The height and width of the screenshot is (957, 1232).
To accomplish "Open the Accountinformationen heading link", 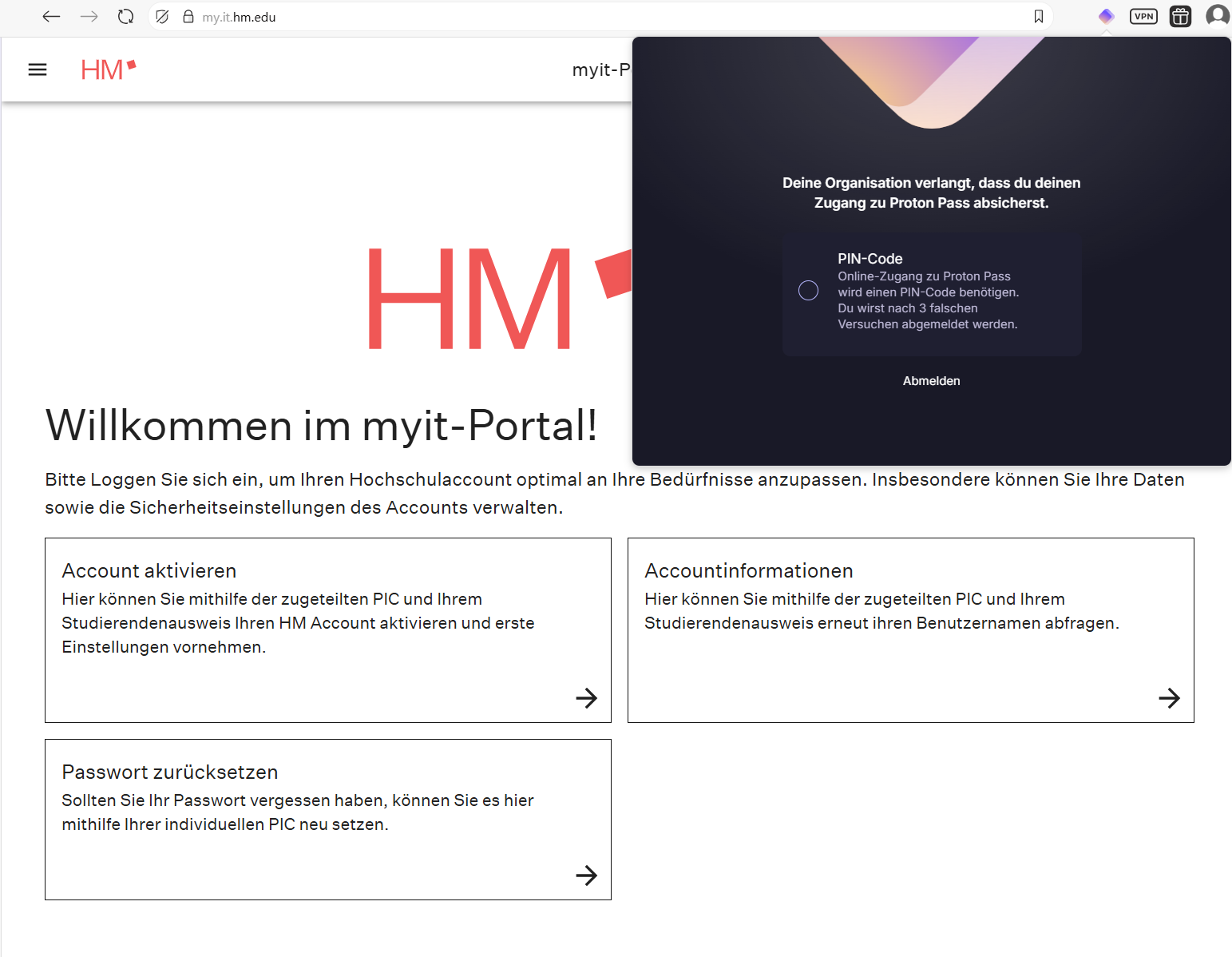I will click(x=748, y=571).
